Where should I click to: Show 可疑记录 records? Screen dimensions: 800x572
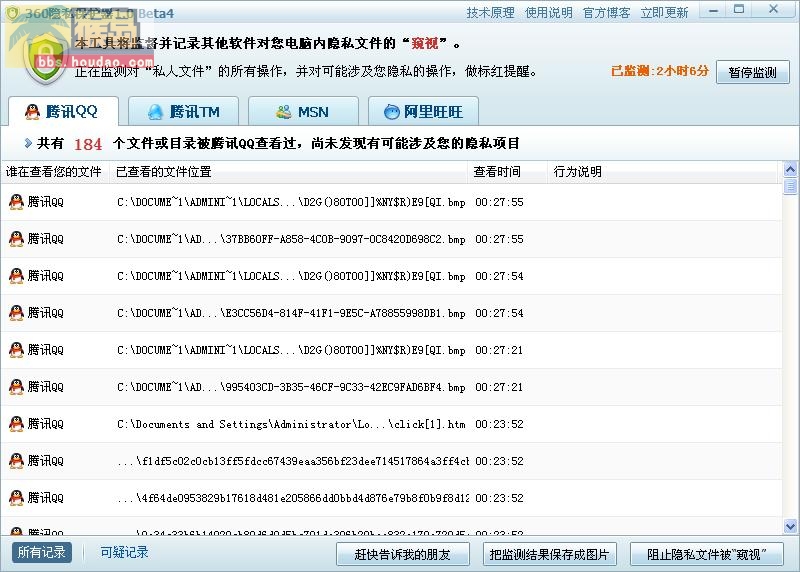pos(124,552)
